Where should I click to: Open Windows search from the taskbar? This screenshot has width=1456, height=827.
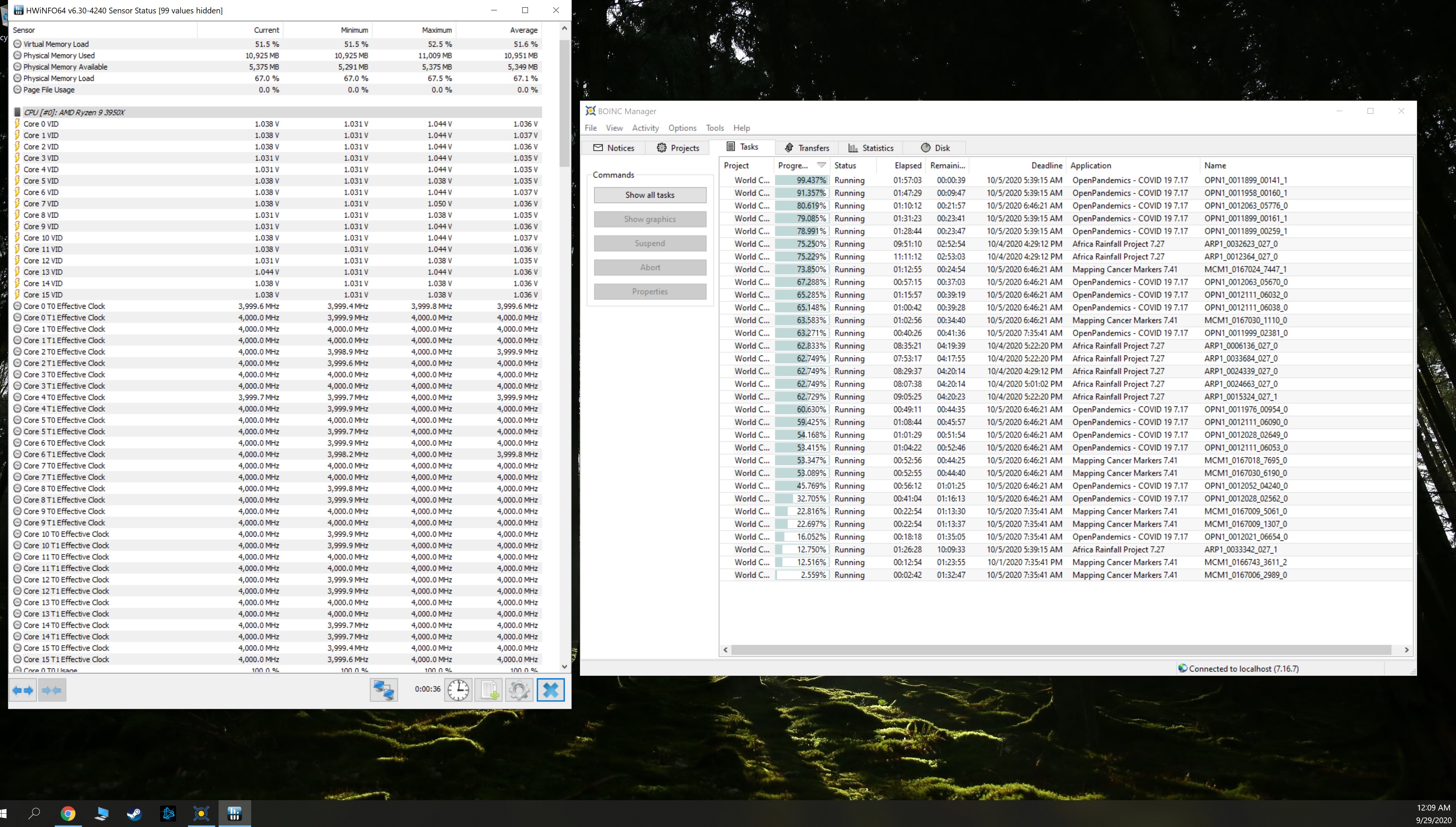(x=34, y=813)
